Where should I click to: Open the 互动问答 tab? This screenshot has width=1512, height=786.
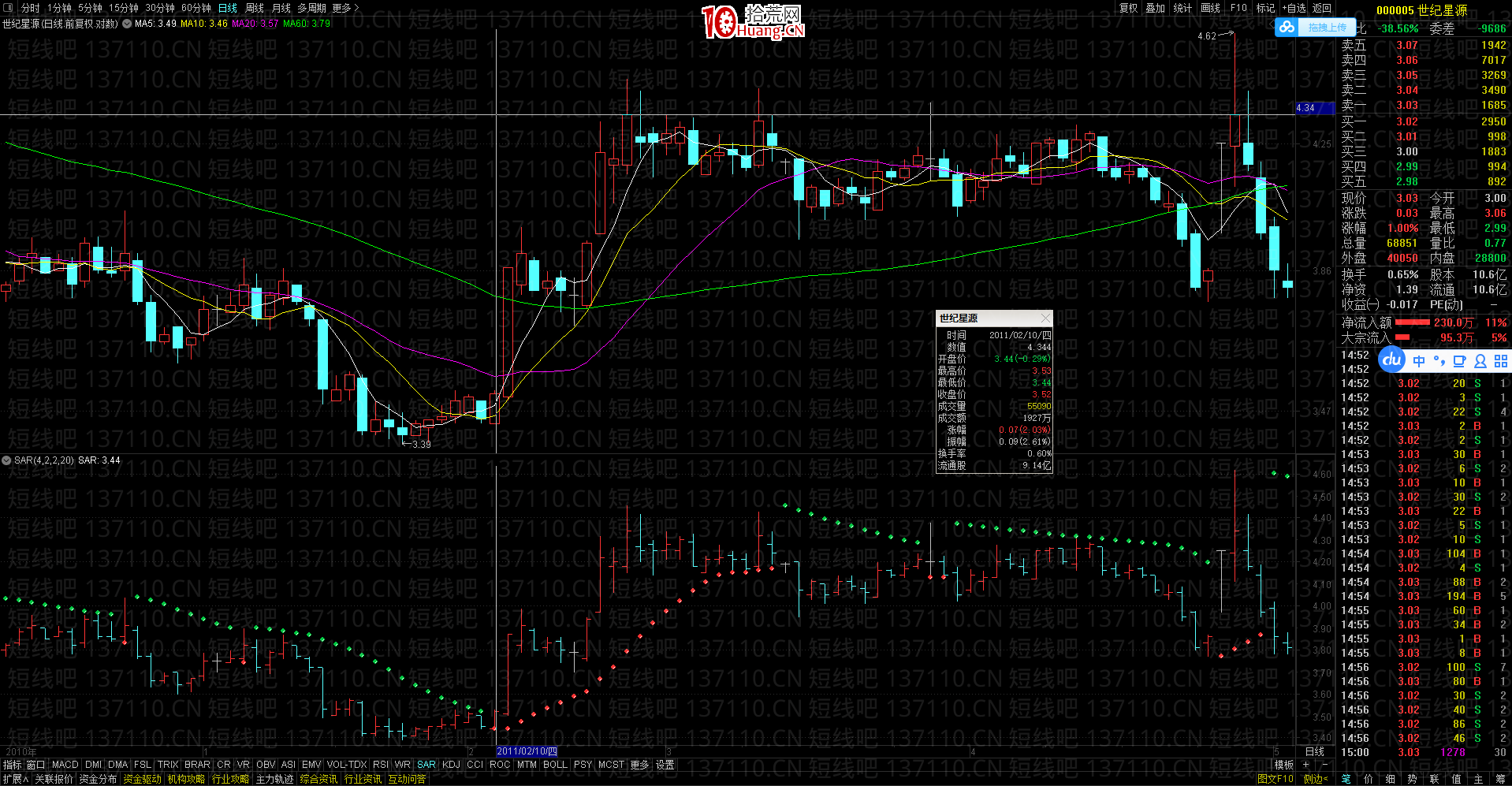407,779
